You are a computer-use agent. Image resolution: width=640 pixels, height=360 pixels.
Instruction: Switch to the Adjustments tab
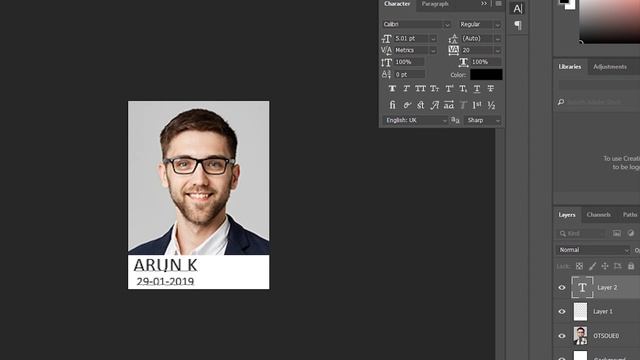coord(609,67)
